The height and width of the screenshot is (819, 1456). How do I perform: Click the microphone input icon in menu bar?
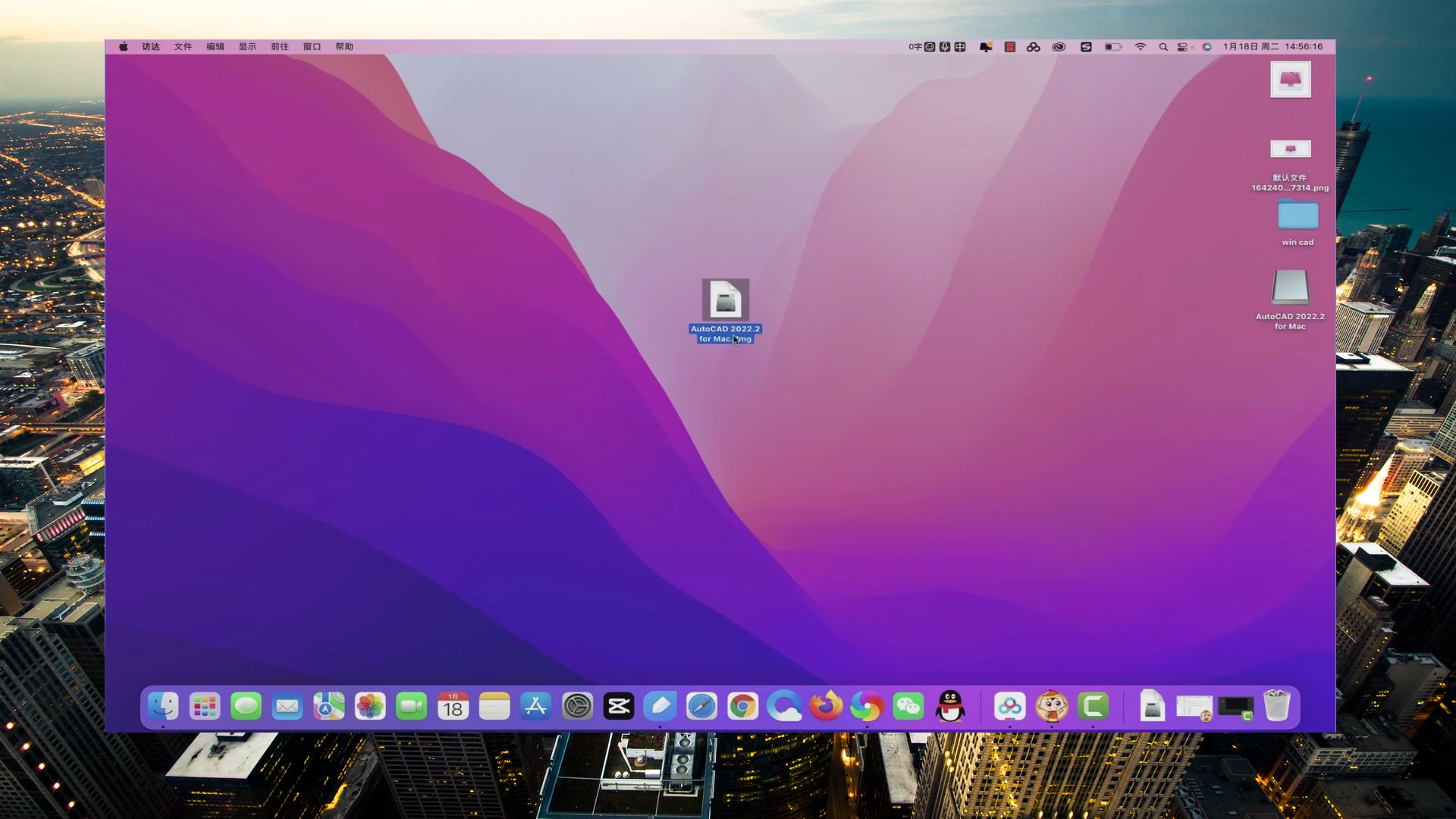pos(945,47)
